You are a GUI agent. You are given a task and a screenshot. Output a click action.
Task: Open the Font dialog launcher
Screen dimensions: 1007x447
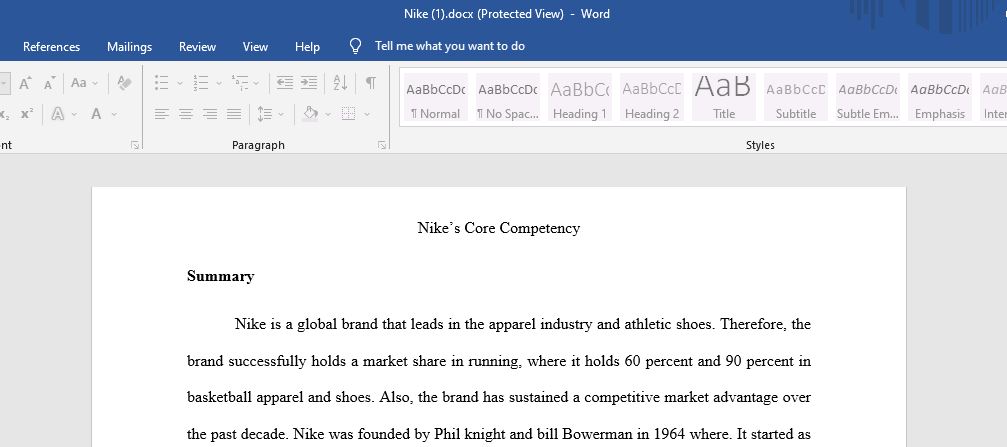pos(135,145)
